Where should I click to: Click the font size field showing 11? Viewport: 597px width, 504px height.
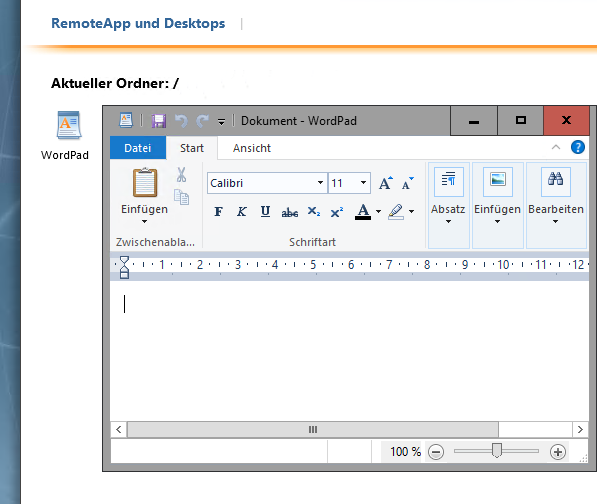click(x=343, y=183)
